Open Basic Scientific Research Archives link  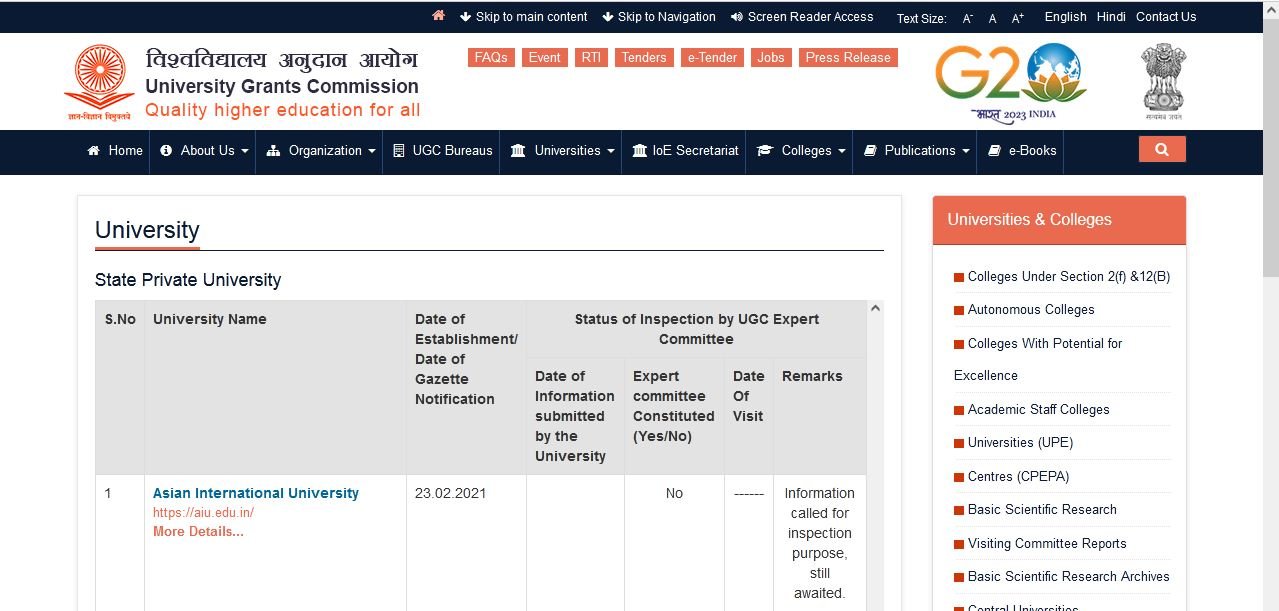click(x=1068, y=577)
